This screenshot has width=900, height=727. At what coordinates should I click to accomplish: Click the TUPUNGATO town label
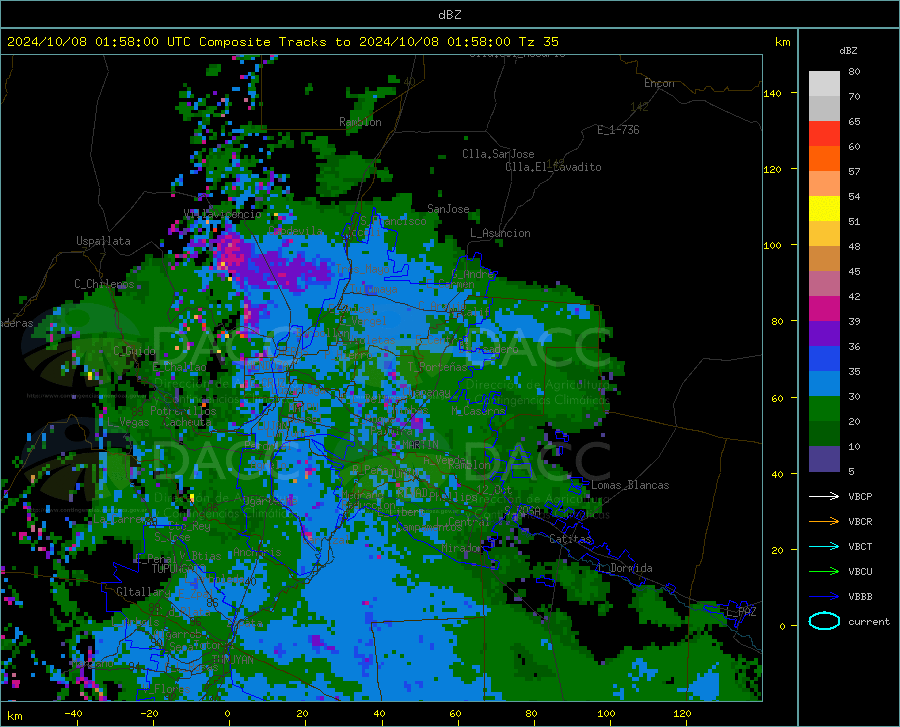(x=179, y=569)
